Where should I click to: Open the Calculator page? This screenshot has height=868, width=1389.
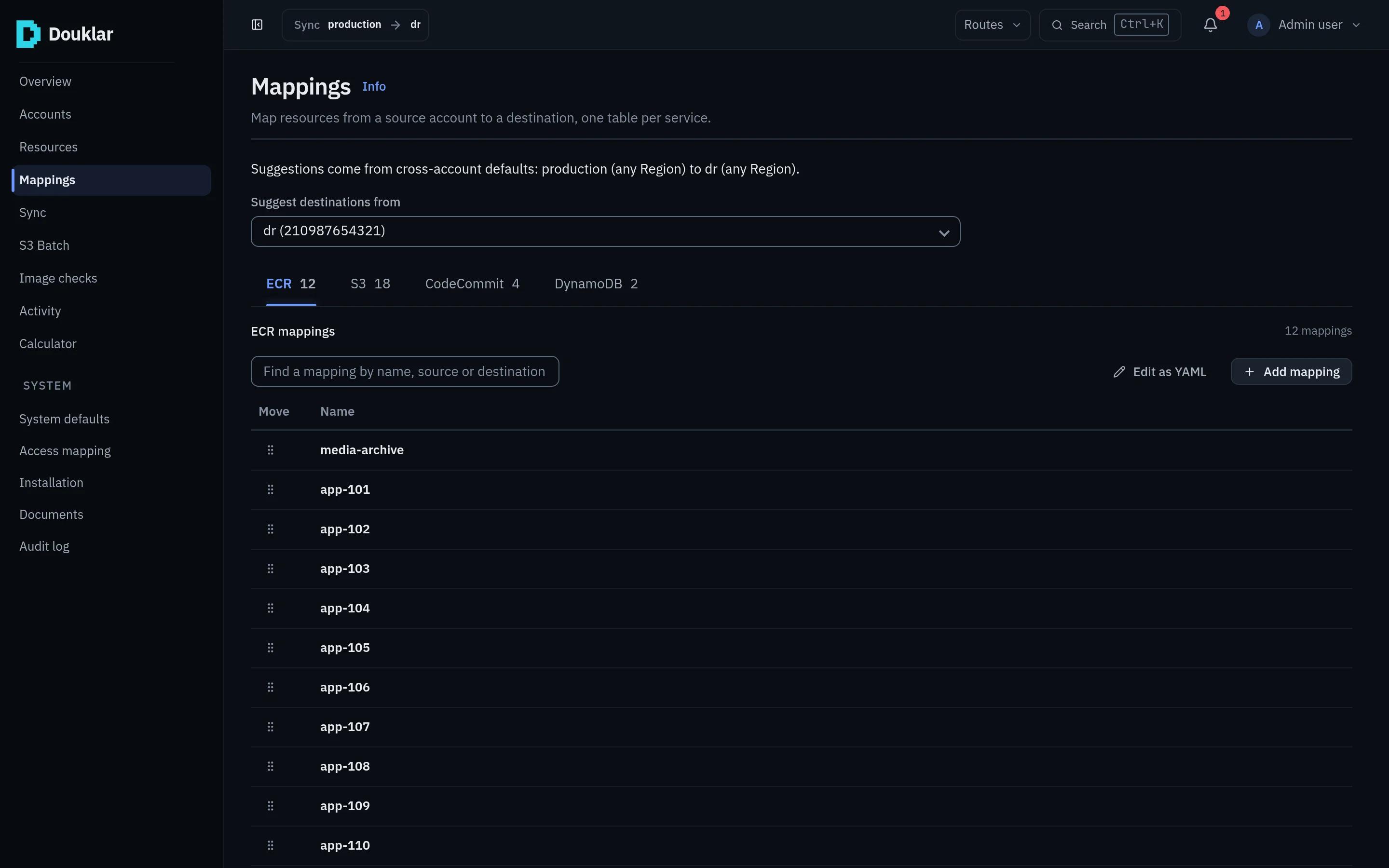pos(111,344)
